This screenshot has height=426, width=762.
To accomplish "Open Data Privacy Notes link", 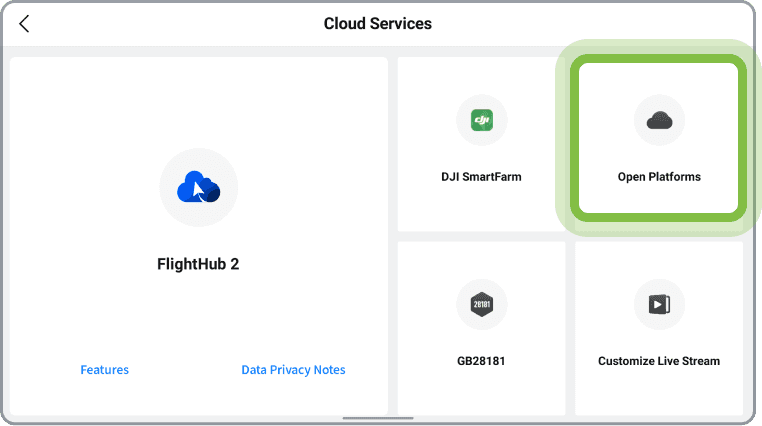I will point(293,370).
